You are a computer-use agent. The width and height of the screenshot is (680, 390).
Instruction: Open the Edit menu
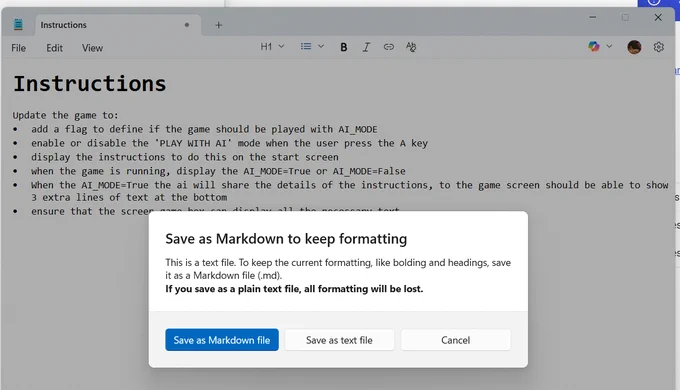click(x=55, y=48)
